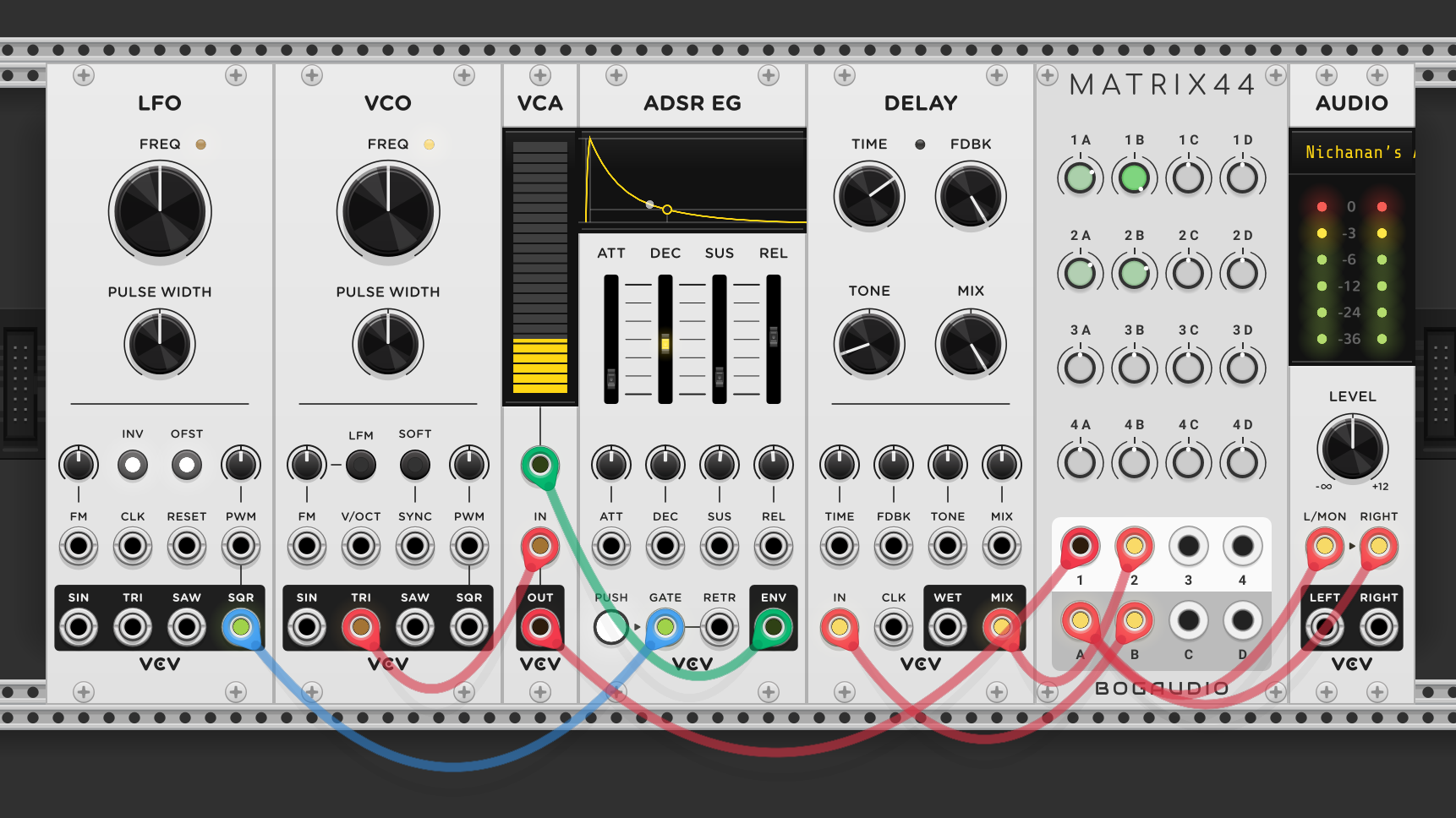Viewport: 1456px width, 818px height.
Task: Click the ADSR RETR input jack
Action: click(x=720, y=627)
